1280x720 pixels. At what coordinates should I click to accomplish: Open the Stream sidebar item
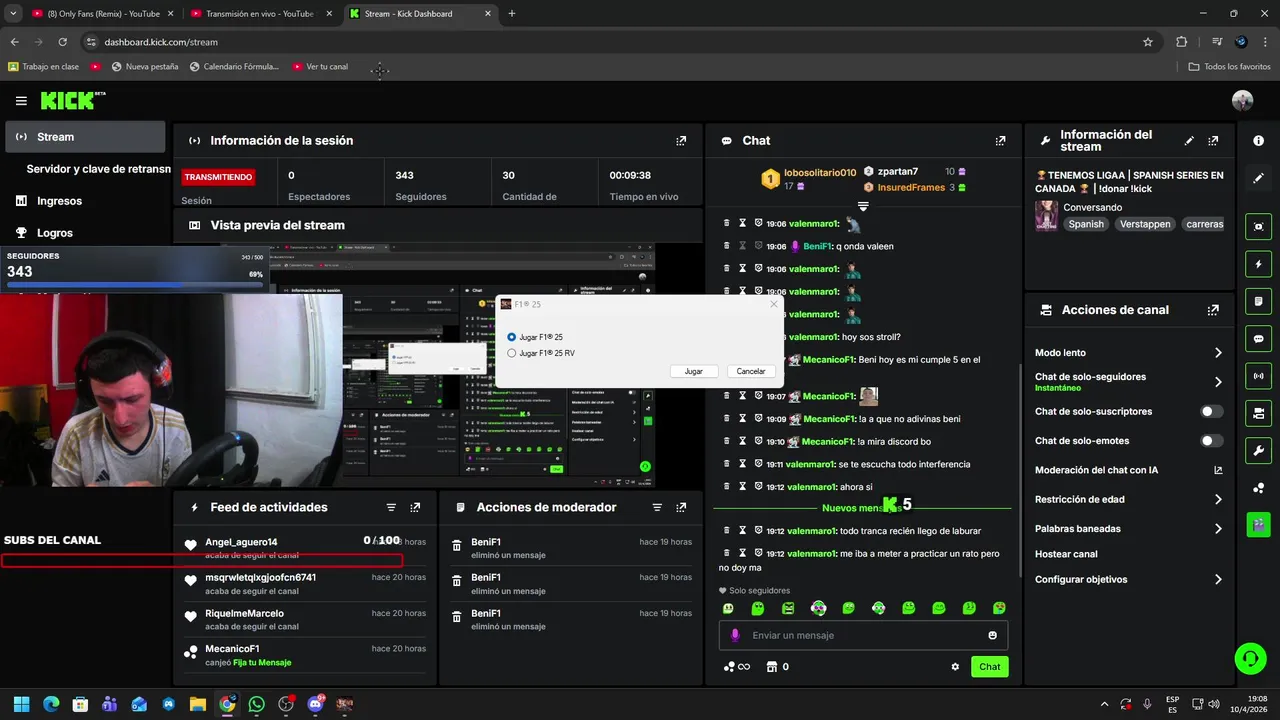pyautogui.click(x=85, y=137)
